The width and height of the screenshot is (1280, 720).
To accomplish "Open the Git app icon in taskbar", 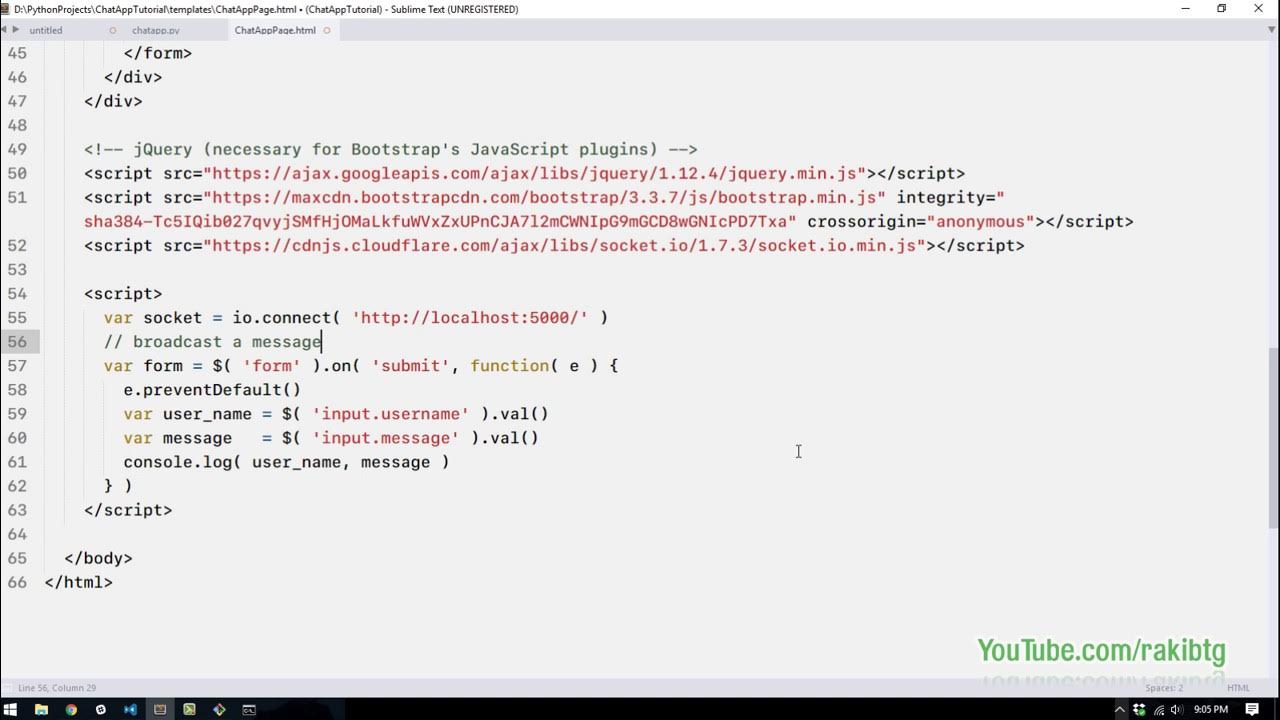I will click(219, 709).
